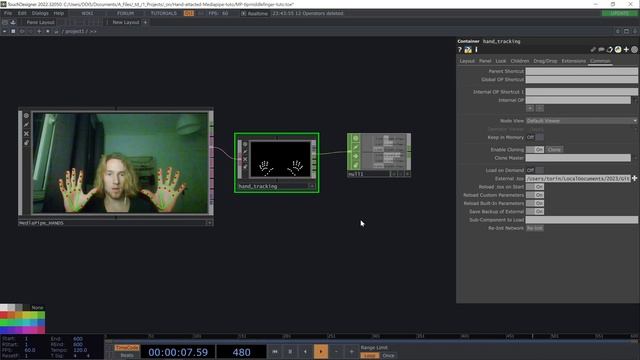Open the WIKI link
640x360 pixels.
click(x=87, y=13)
